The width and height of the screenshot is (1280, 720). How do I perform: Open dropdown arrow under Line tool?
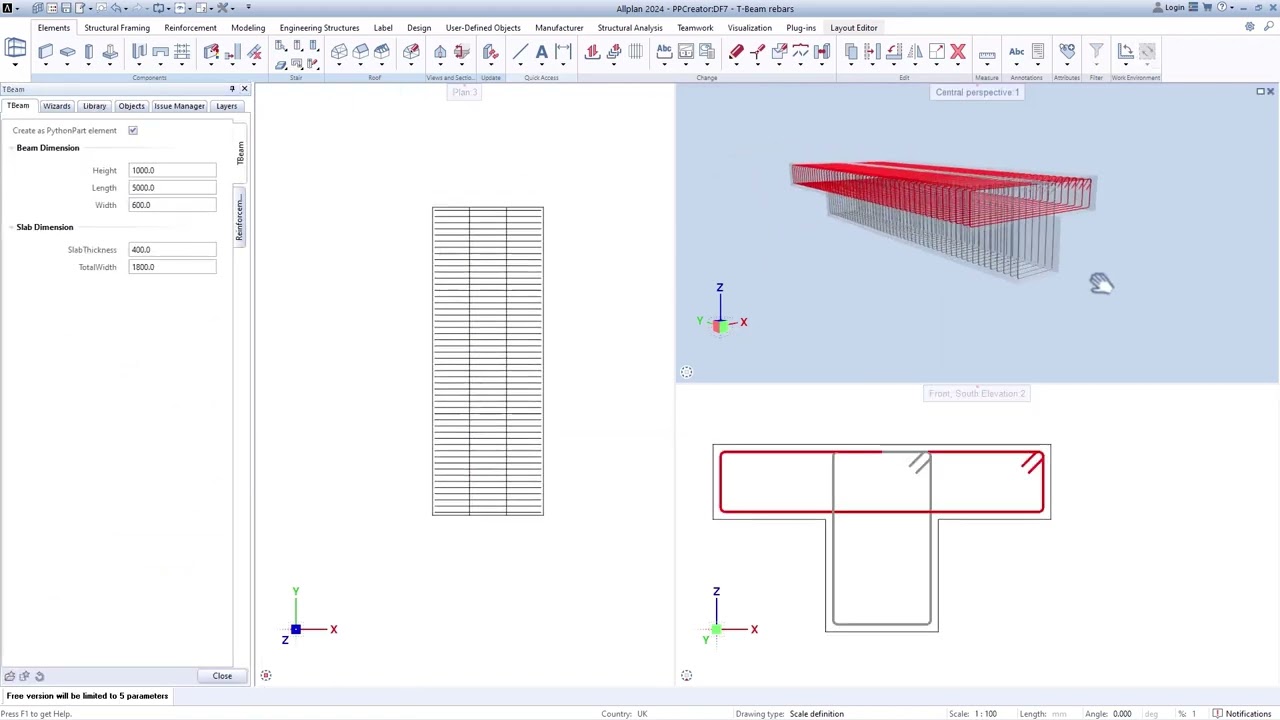521,65
